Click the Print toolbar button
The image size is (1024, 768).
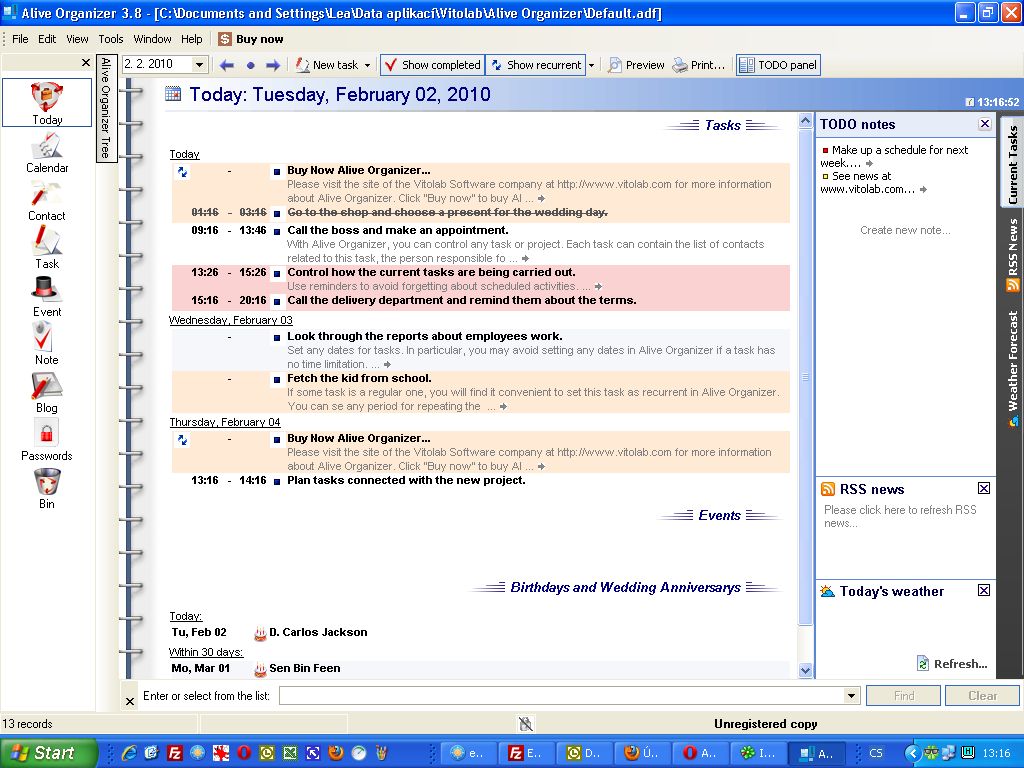(699, 65)
